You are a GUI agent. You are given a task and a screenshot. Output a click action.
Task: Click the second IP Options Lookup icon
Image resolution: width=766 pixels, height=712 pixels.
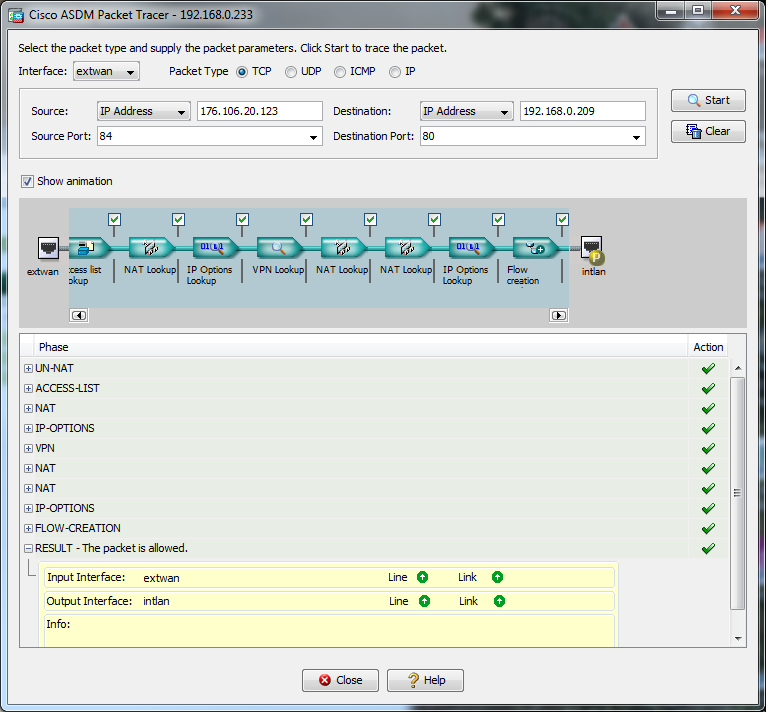pos(471,248)
